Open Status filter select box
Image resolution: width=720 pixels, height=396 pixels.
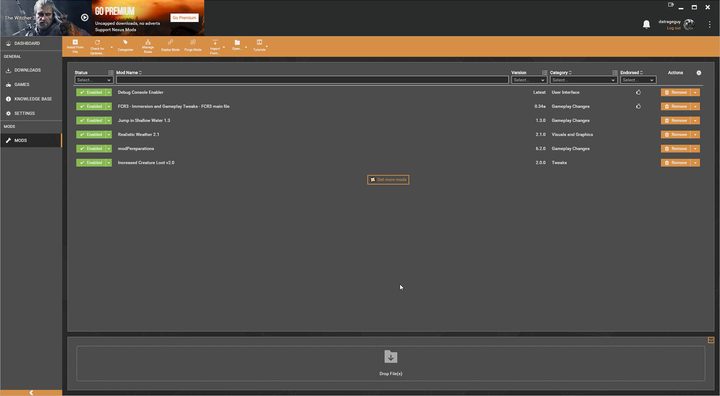(x=94, y=80)
